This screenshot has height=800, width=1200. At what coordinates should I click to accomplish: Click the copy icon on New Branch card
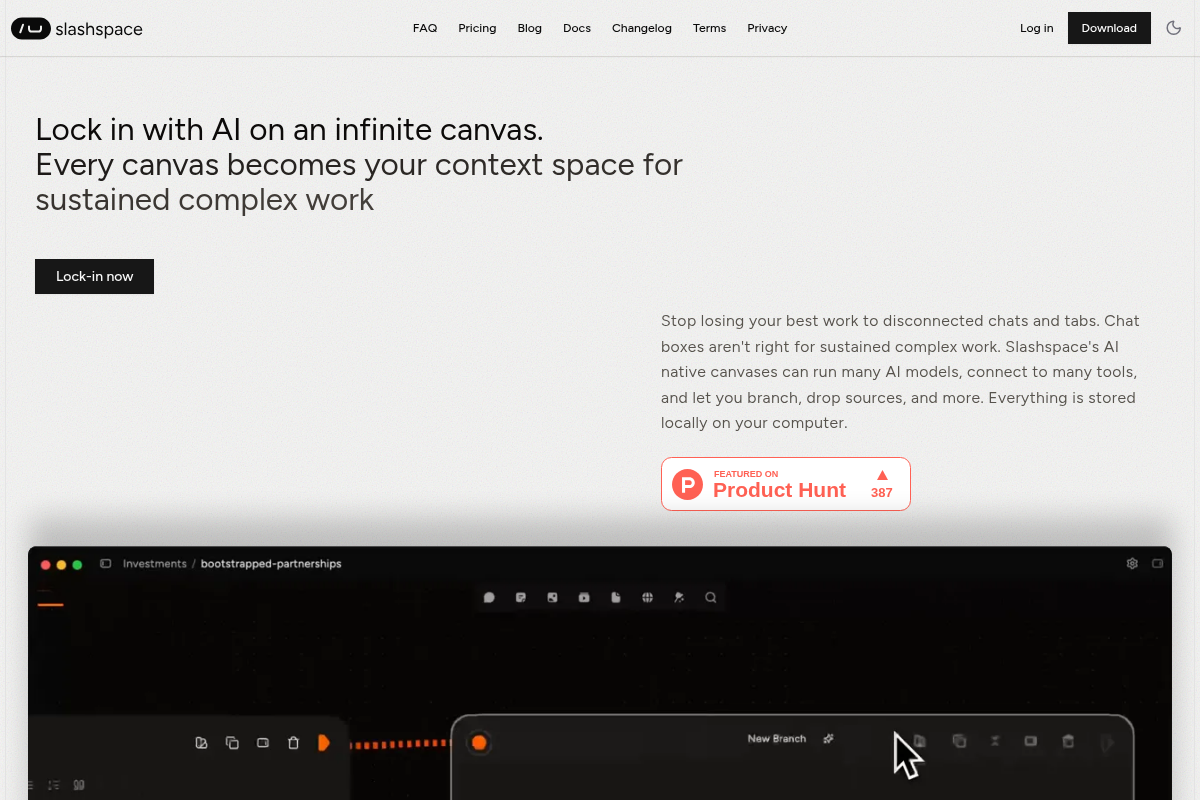coord(959,741)
